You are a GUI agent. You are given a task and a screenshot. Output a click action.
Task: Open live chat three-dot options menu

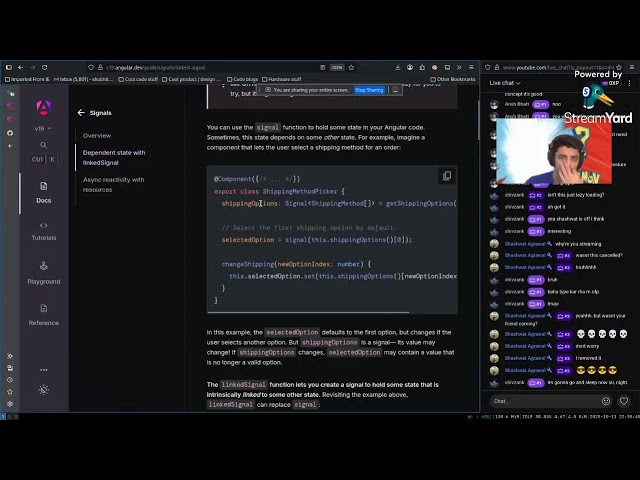[629, 83]
